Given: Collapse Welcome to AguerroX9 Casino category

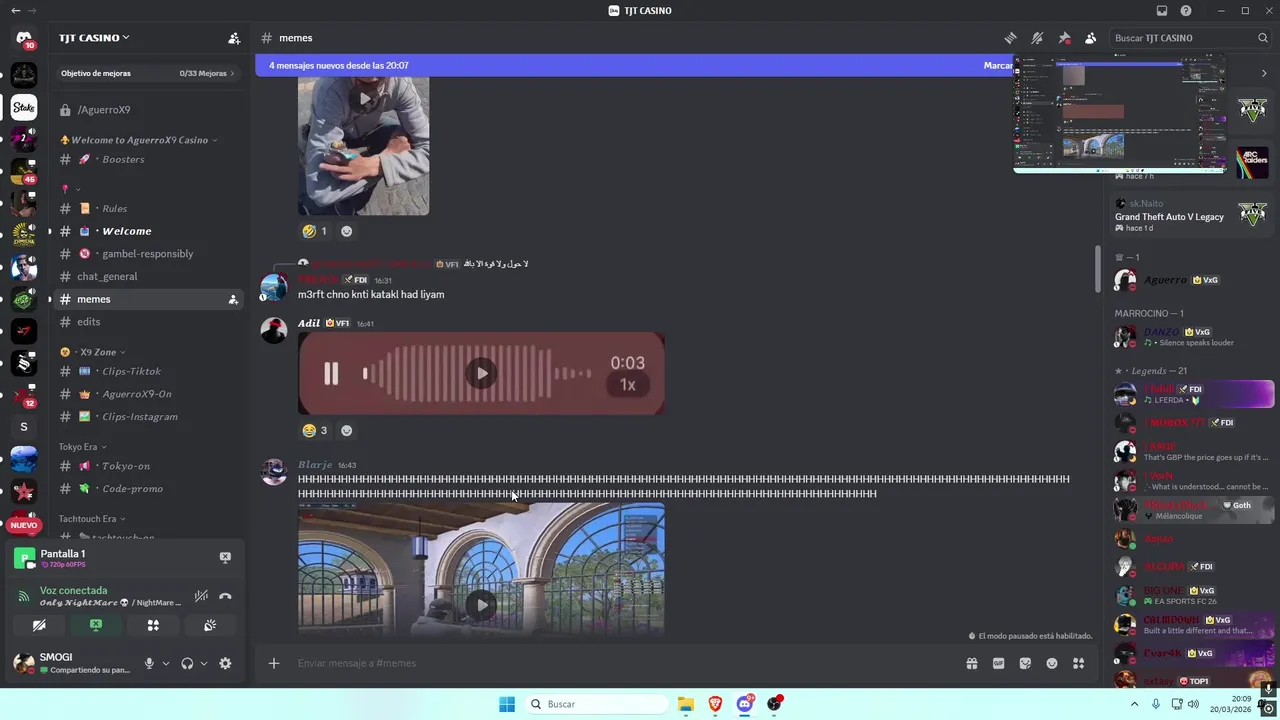Looking at the screenshot, I should tap(139, 140).
